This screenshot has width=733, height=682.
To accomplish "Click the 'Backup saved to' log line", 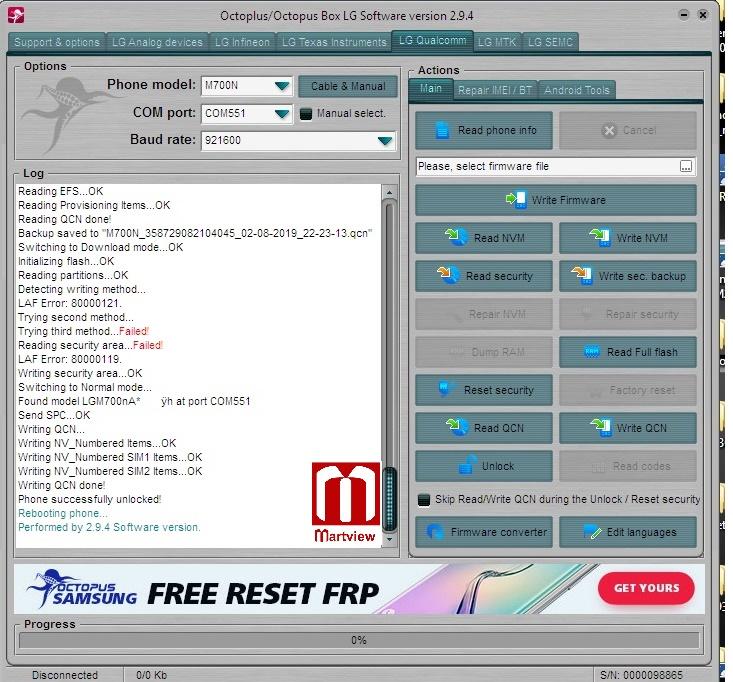I will point(195,233).
